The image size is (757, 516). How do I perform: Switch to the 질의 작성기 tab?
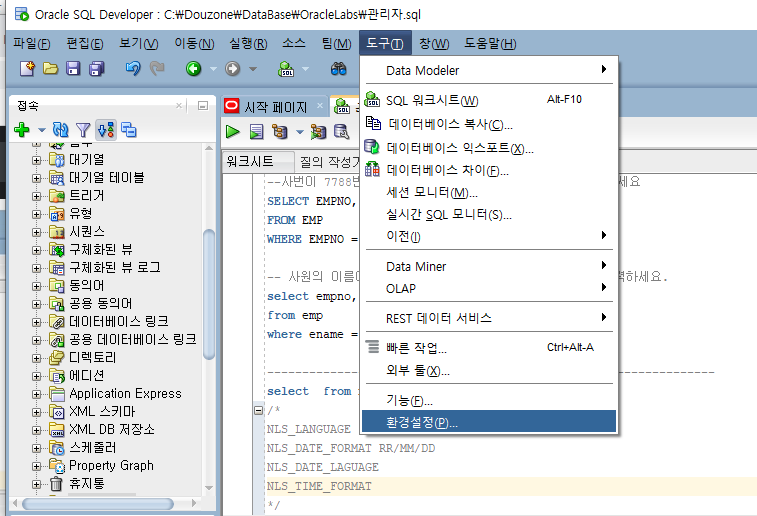click(x=329, y=162)
